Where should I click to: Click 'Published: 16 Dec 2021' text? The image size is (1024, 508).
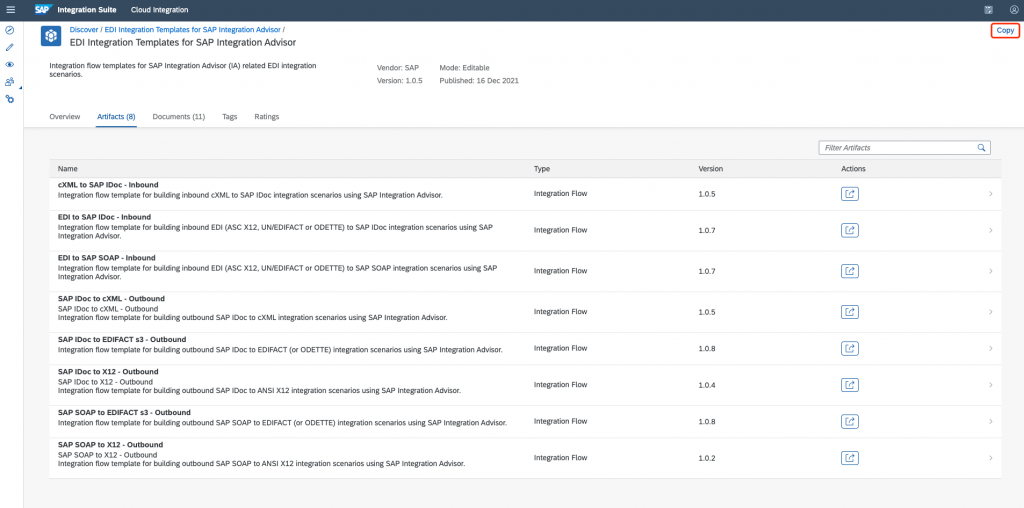[479, 81]
